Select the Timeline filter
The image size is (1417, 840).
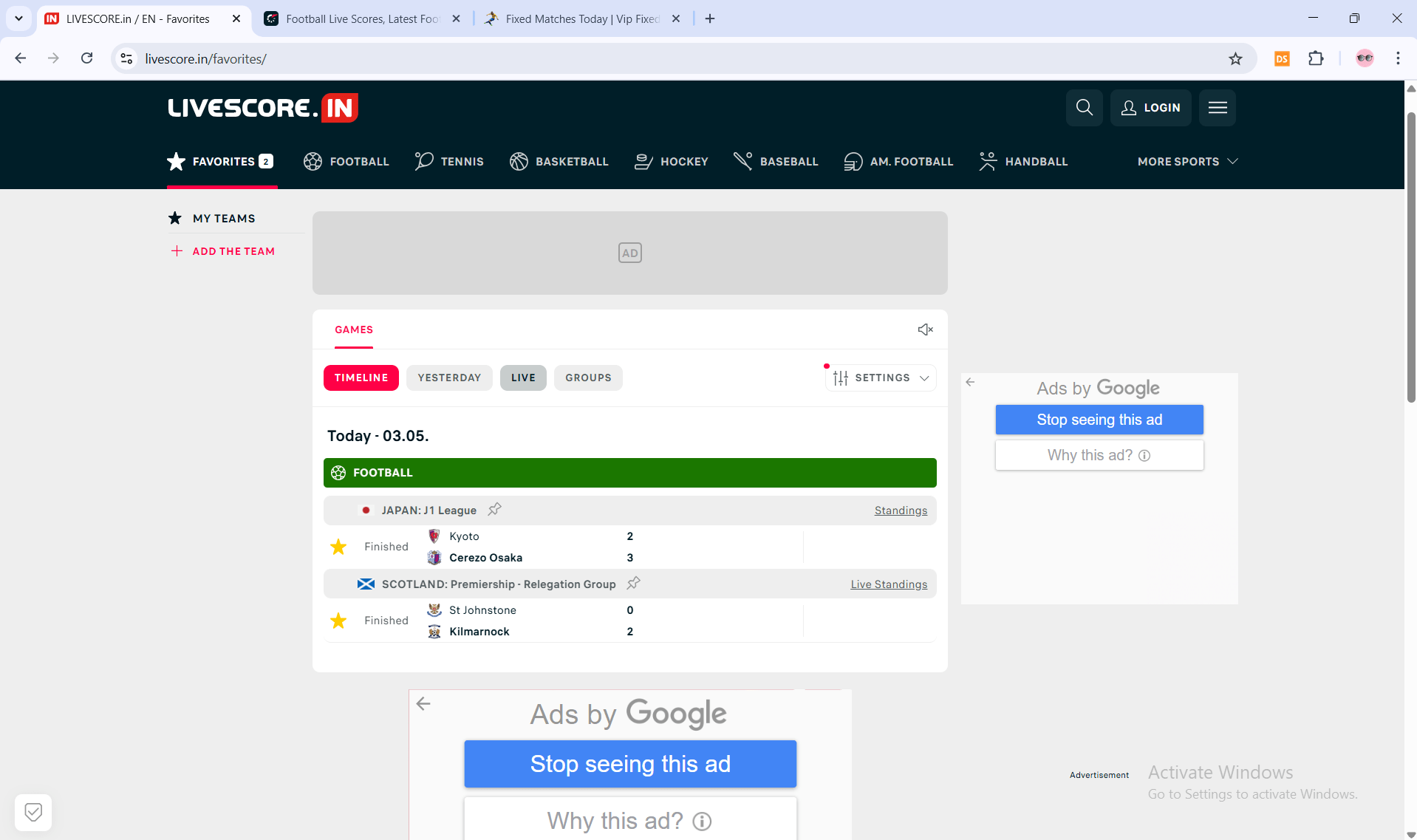tap(361, 378)
